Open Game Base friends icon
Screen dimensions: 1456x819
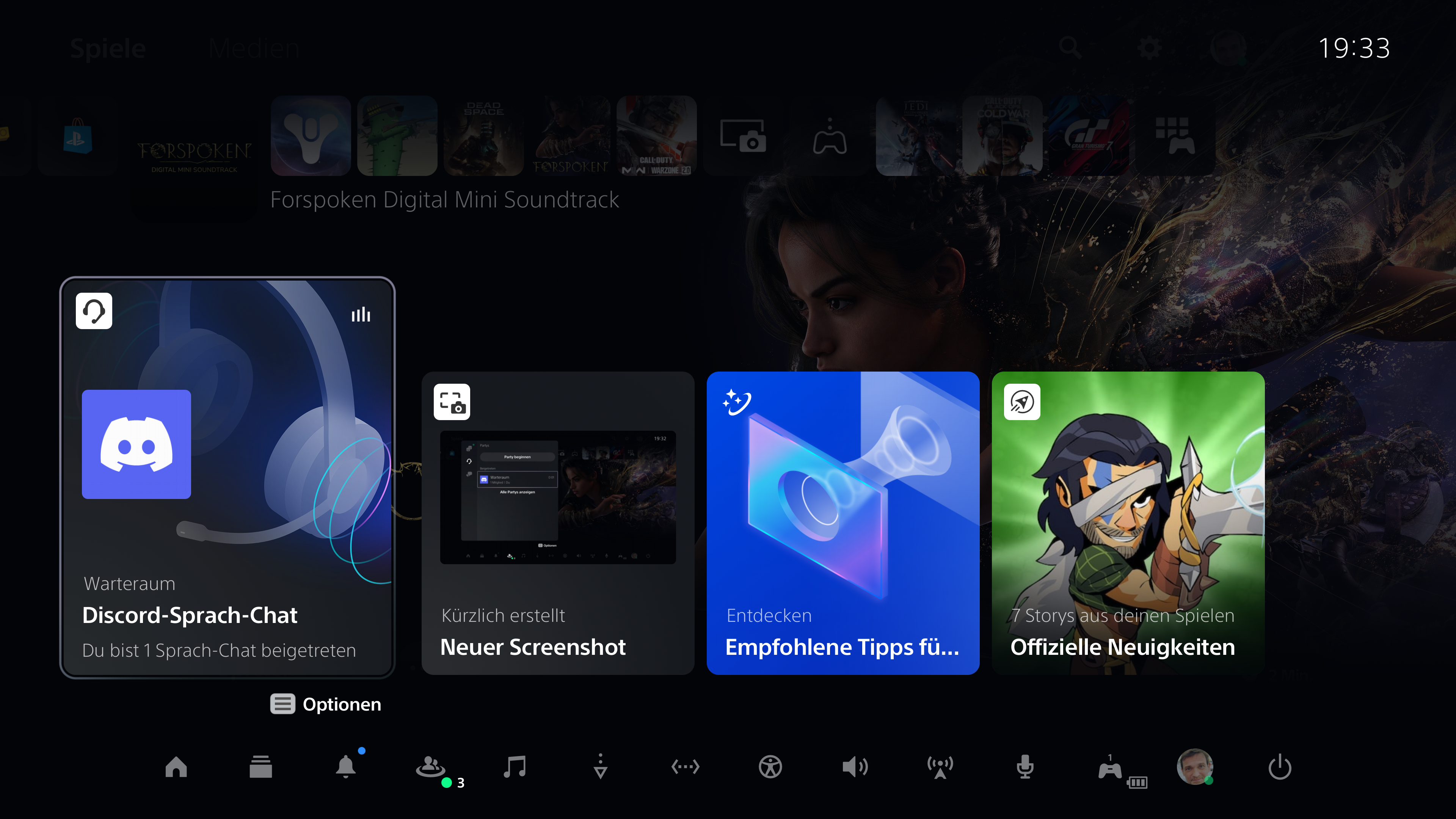point(431,767)
